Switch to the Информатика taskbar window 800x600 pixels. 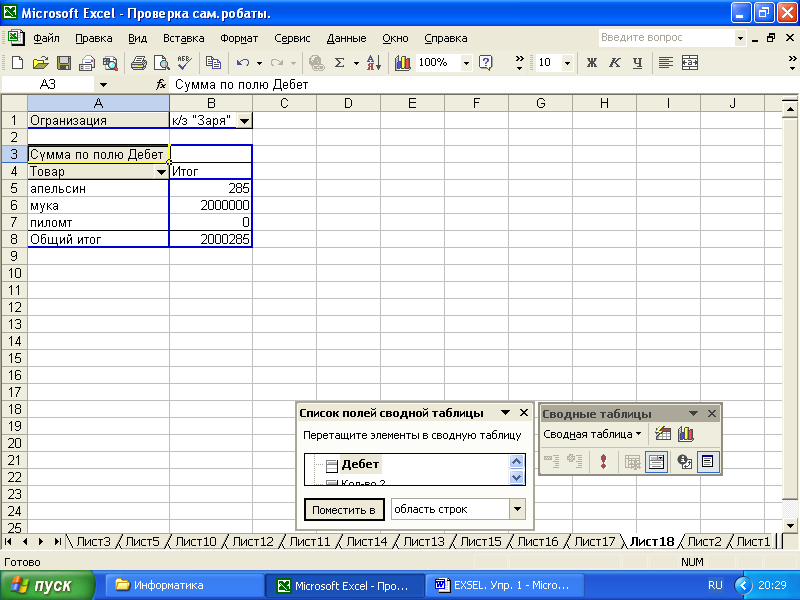click(x=185, y=585)
